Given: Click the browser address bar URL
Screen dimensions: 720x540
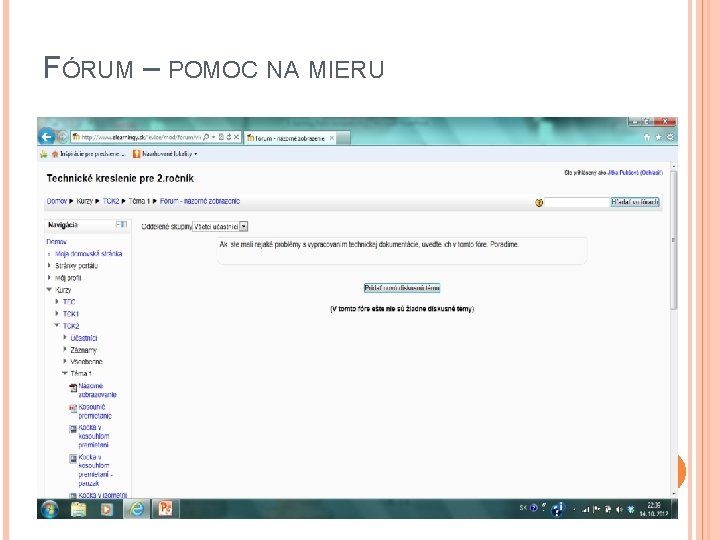Looking at the screenshot, I should (x=141, y=137).
